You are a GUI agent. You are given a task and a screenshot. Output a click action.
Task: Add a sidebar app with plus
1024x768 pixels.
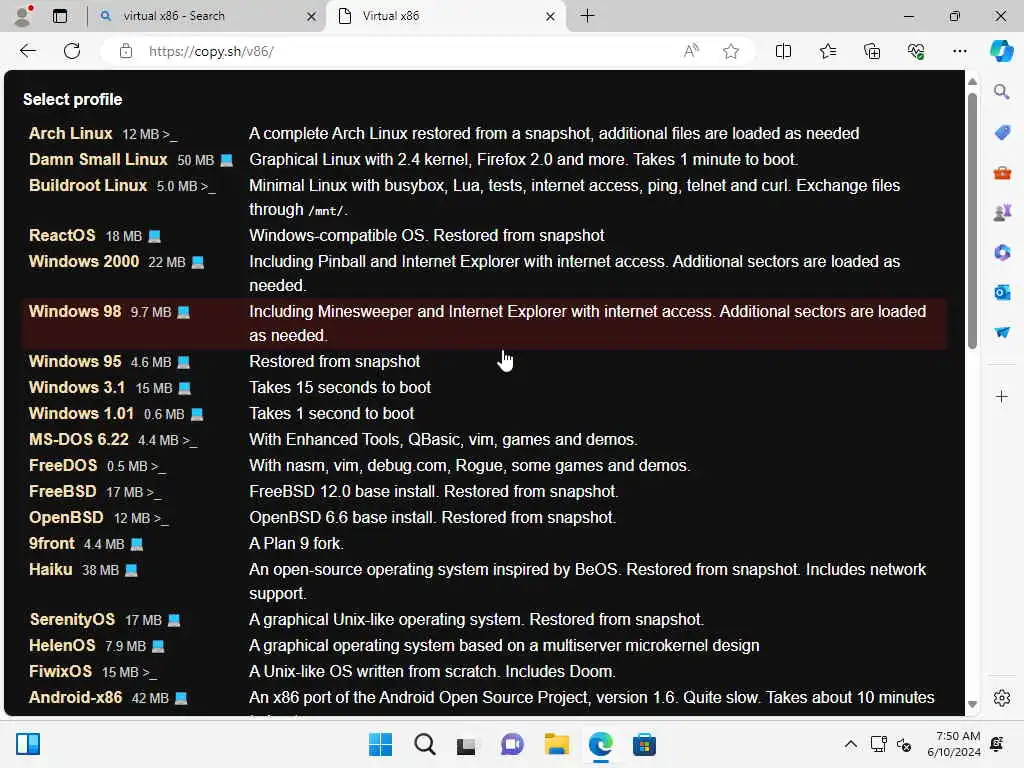pos(1002,396)
